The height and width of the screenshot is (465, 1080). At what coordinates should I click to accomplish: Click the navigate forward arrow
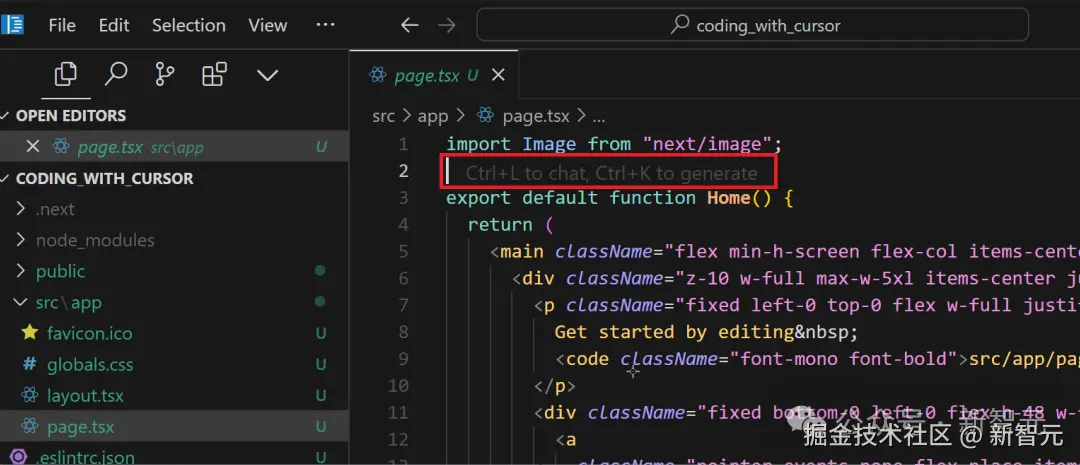(446, 25)
